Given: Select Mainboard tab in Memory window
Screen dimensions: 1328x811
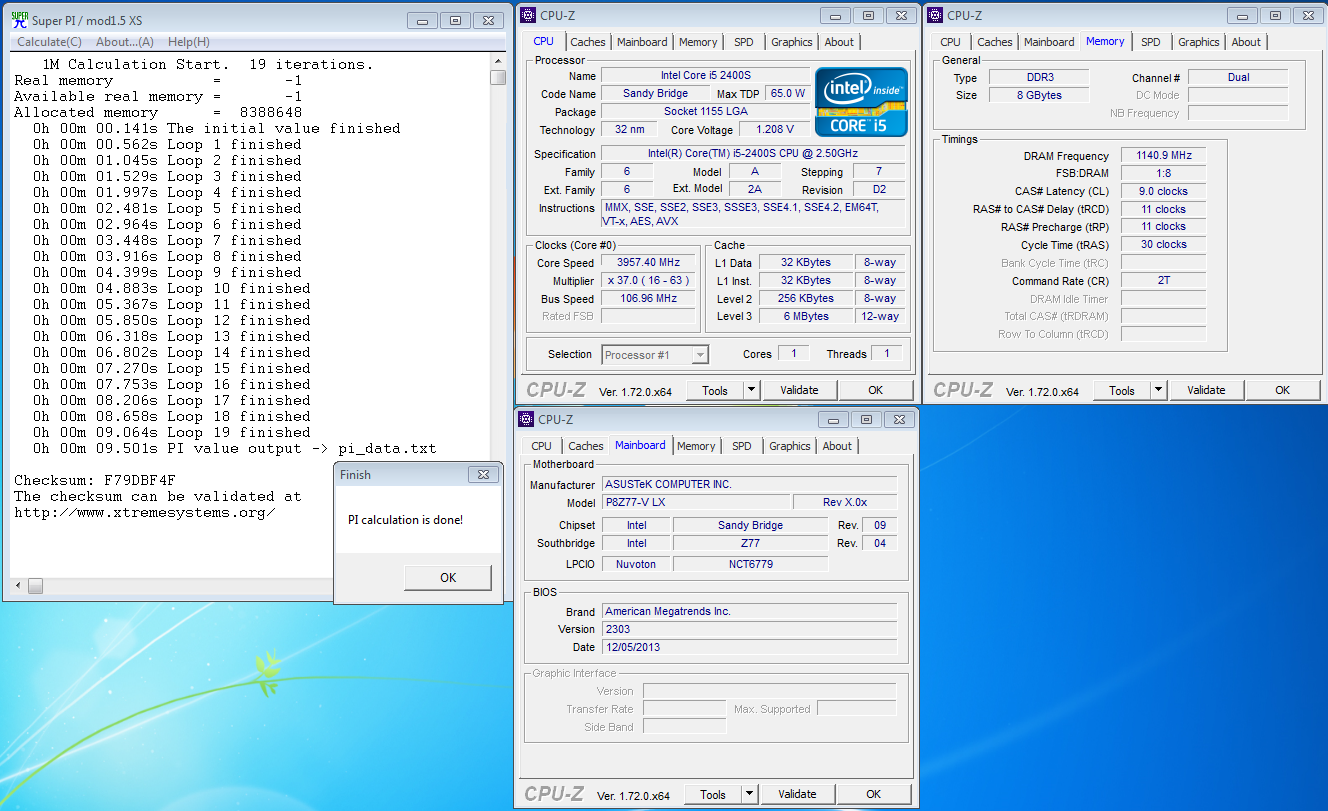Looking at the screenshot, I should point(1049,42).
